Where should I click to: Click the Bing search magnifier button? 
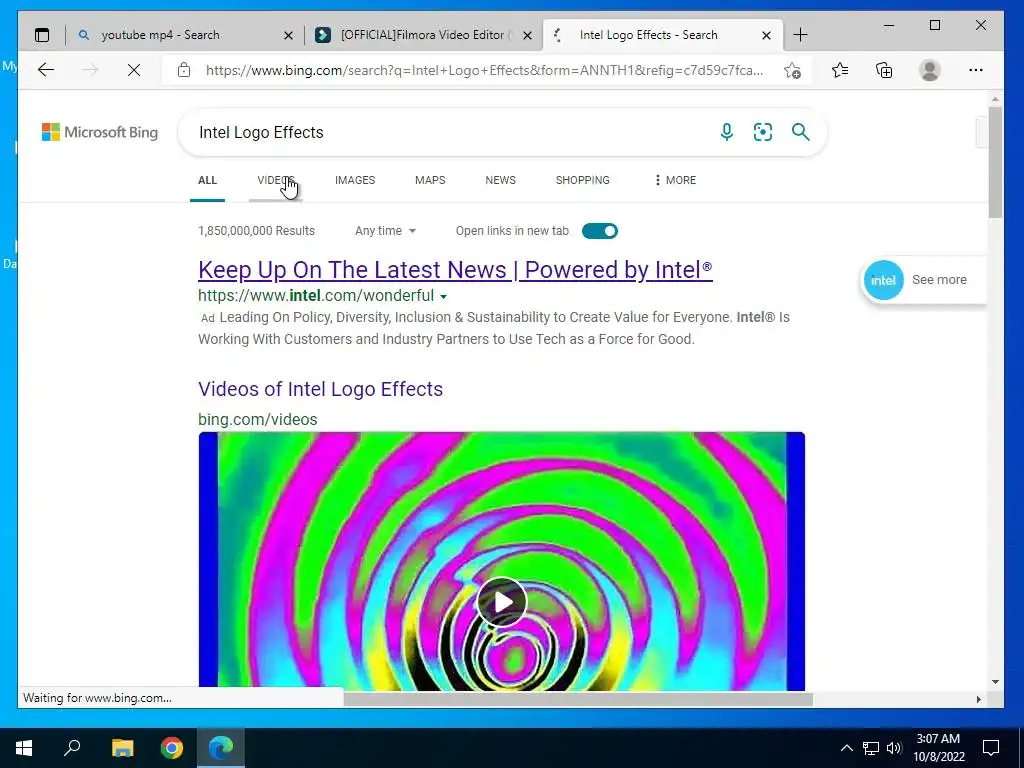(801, 132)
